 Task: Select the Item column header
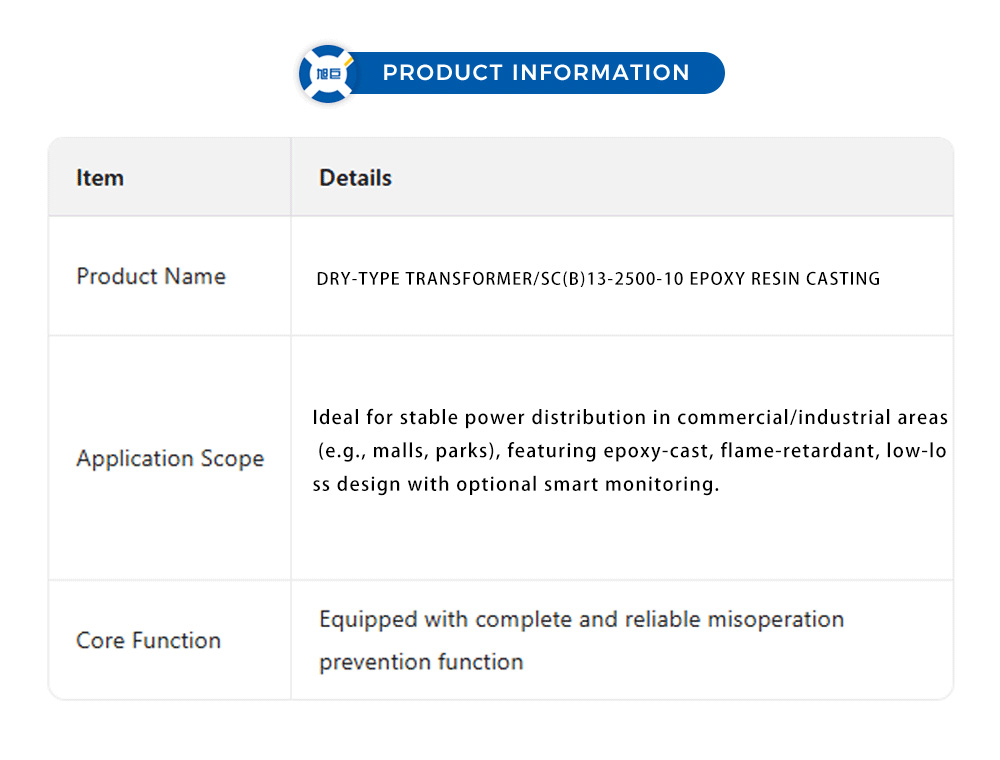click(100, 178)
